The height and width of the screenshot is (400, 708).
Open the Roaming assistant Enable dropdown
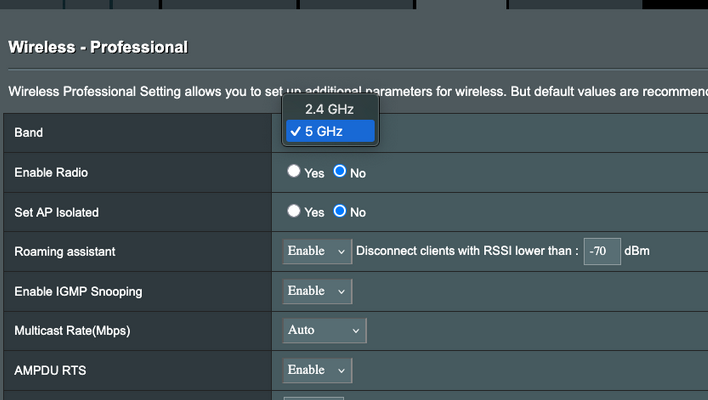[x=317, y=251]
